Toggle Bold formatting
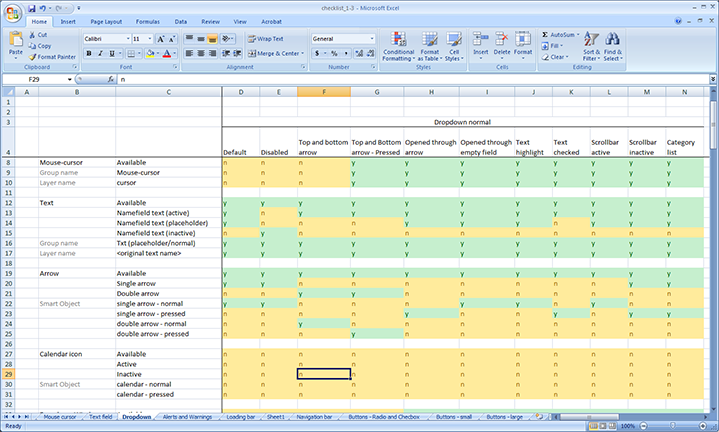 pyautogui.click(x=89, y=53)
